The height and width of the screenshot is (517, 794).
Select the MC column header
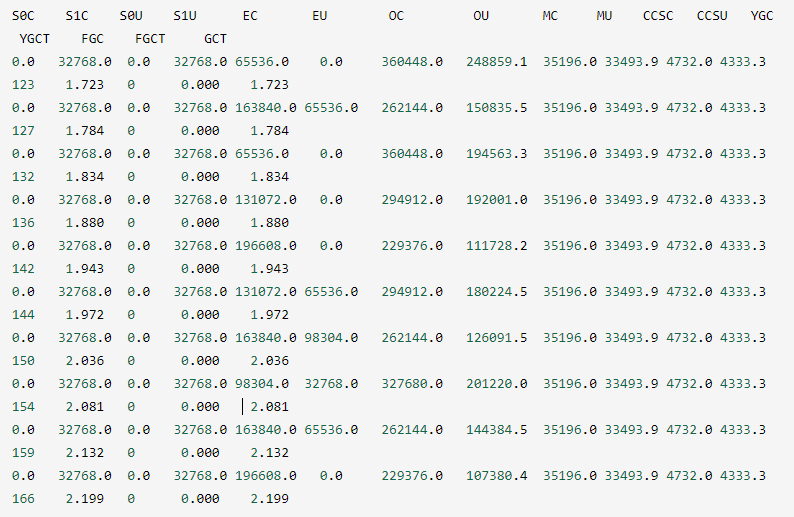550,16
